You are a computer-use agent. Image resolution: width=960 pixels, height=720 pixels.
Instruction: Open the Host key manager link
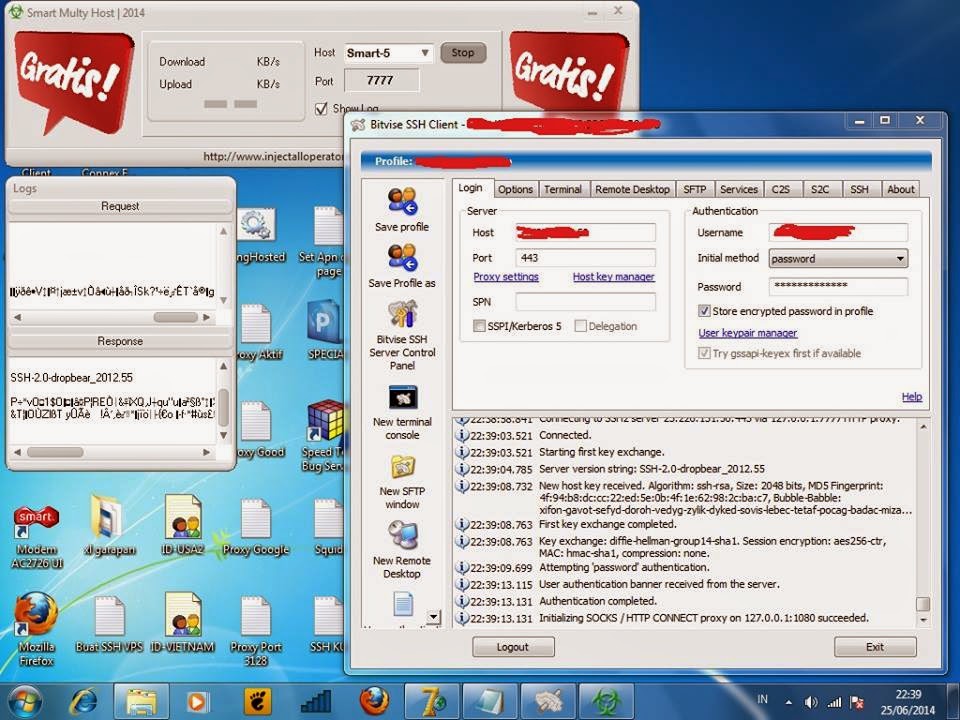tap(613, 277)
